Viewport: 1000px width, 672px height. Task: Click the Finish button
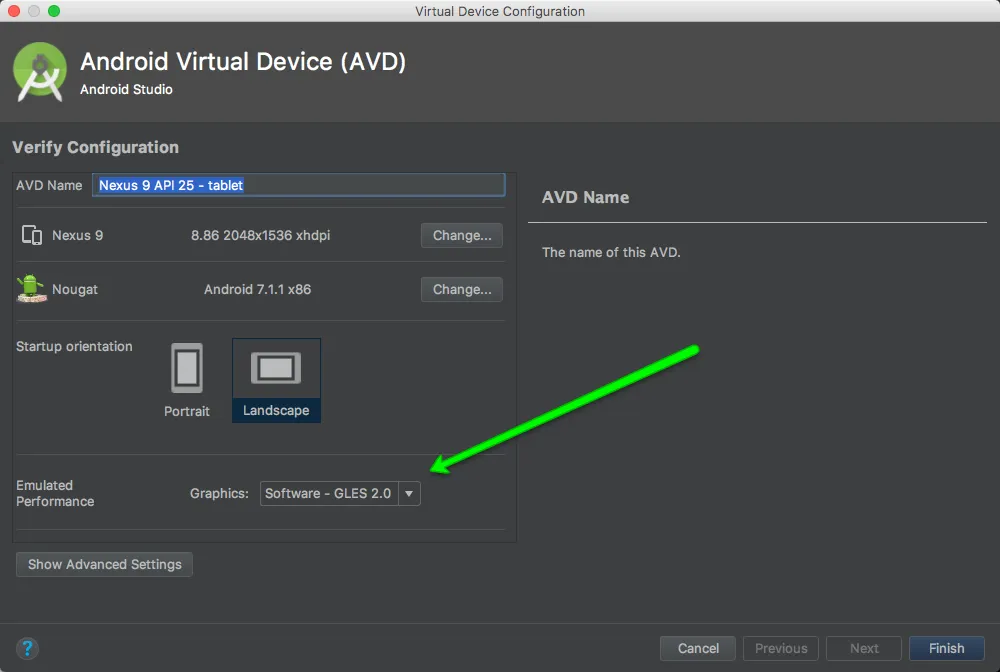[946, 648]
